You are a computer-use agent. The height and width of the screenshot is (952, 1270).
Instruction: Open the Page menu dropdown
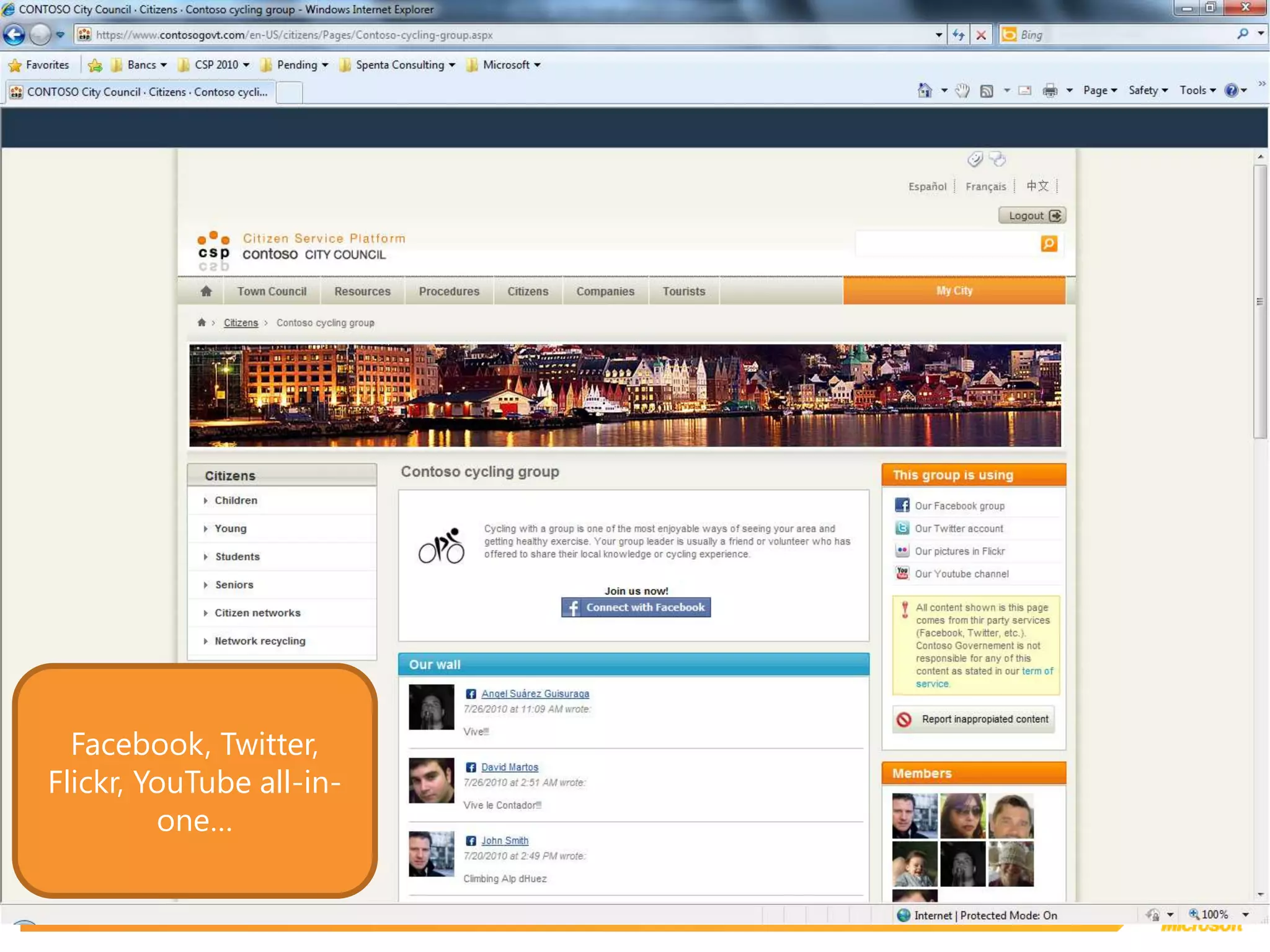tap(1100, 90)
